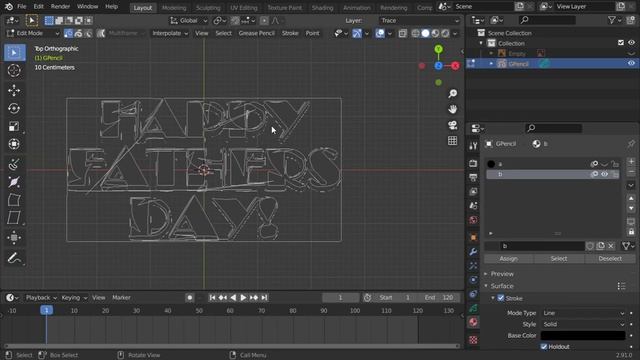Open the Edit Mode dropdown
Screen dimensions: 640x360
point(32,33)
